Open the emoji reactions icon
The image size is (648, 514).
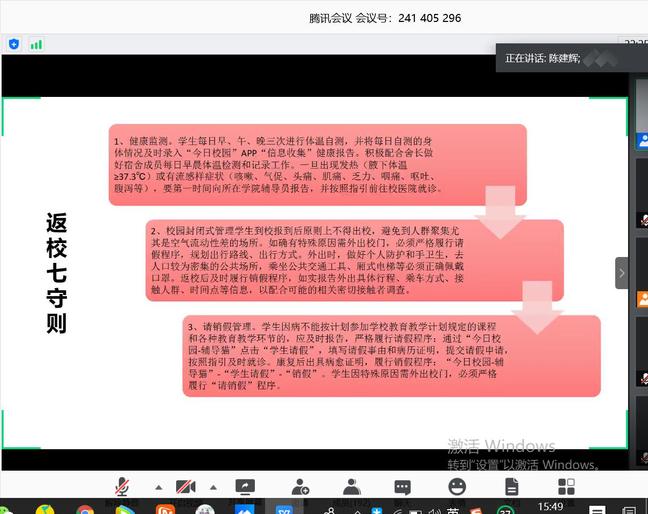[457, 487]
